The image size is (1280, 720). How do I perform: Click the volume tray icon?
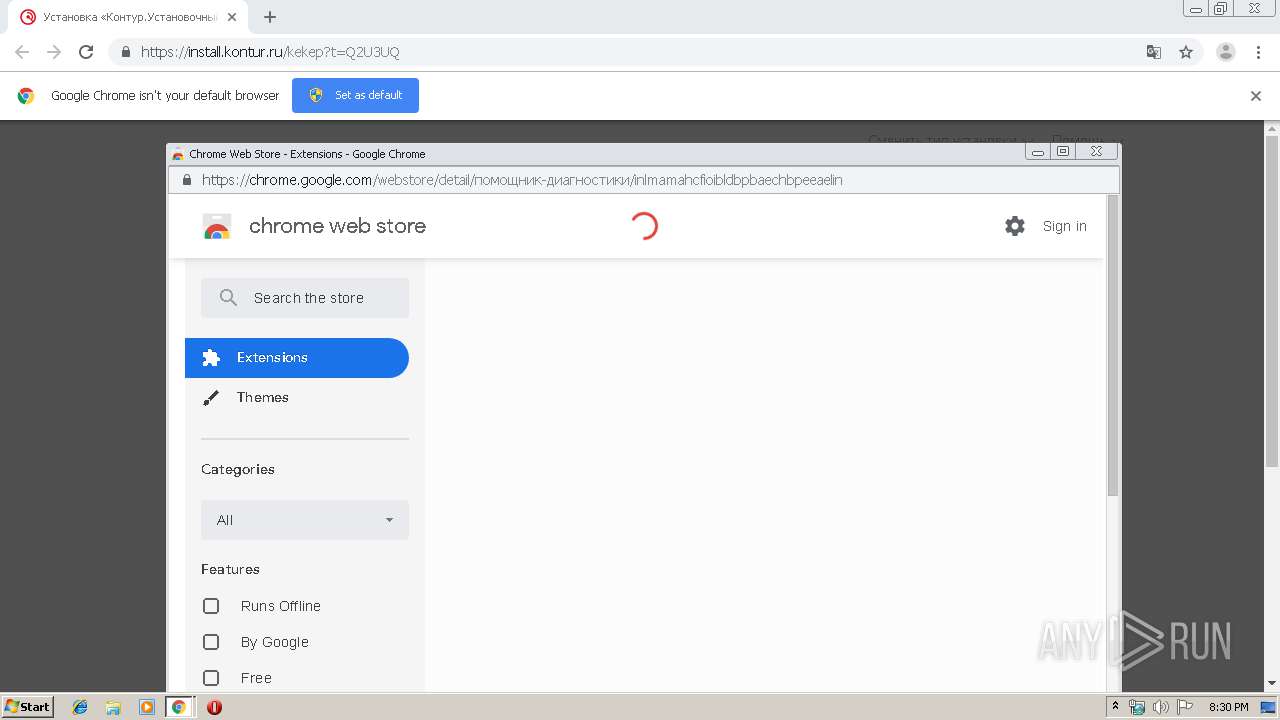pos(1161,707)
